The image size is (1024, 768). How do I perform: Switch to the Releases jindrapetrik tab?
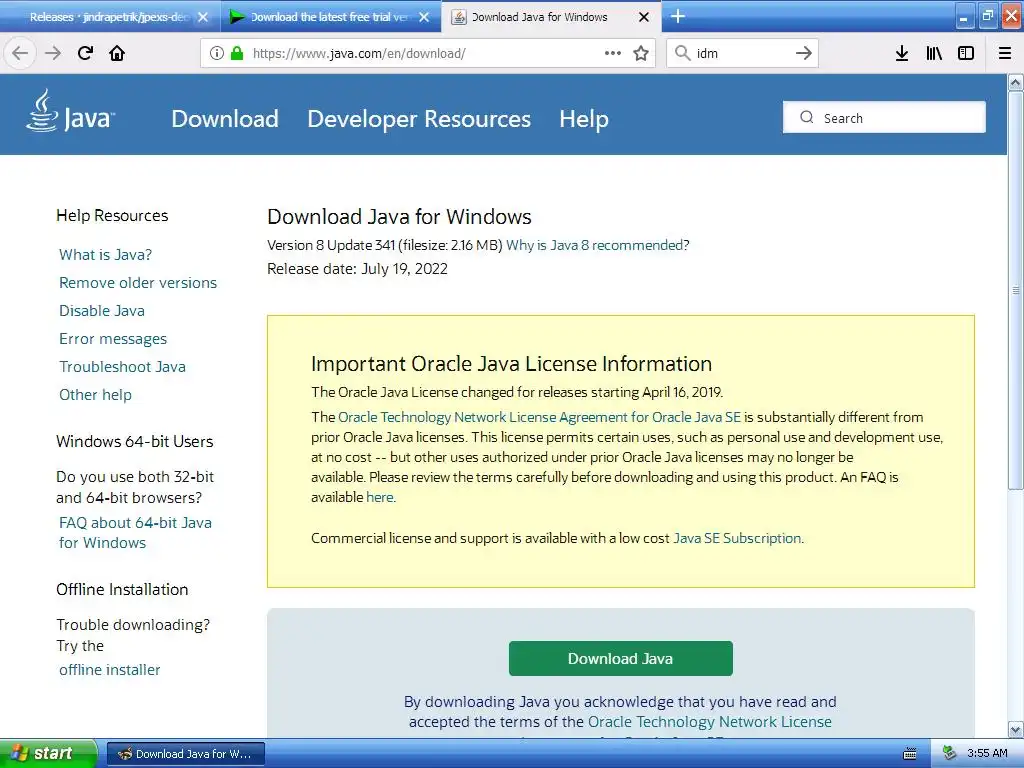pyautogui.click(x=109, y=17)
